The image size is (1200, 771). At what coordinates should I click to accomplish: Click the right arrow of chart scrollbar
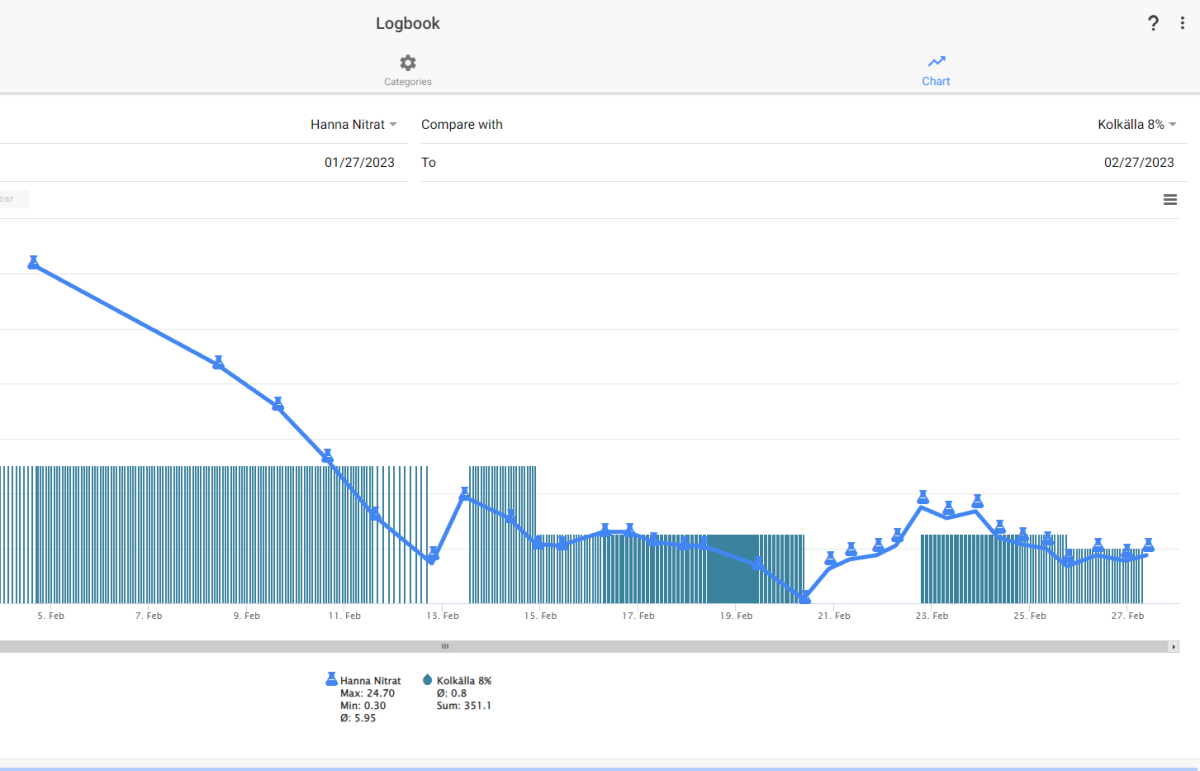(x=1173, y=647)
